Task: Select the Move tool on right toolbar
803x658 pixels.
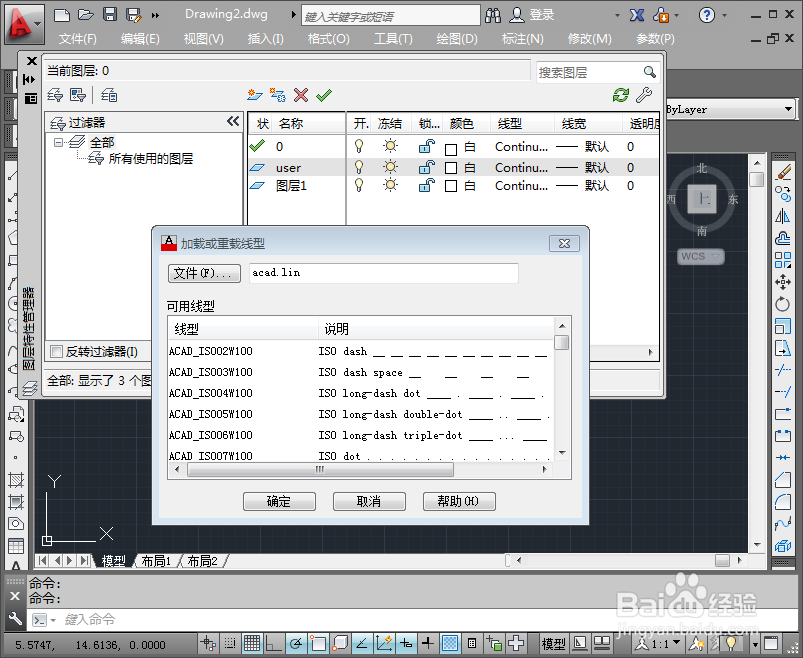Action: [783, 282]
